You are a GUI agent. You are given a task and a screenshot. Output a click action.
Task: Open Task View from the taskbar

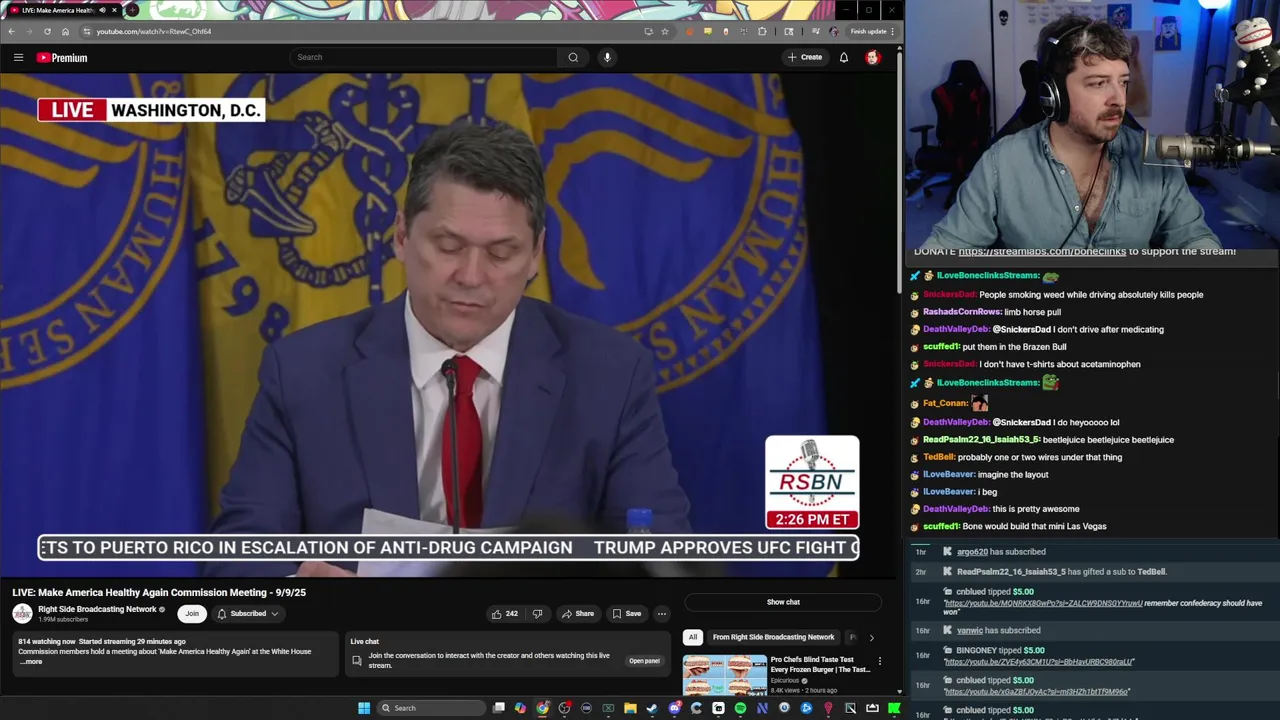coord(499,708)
